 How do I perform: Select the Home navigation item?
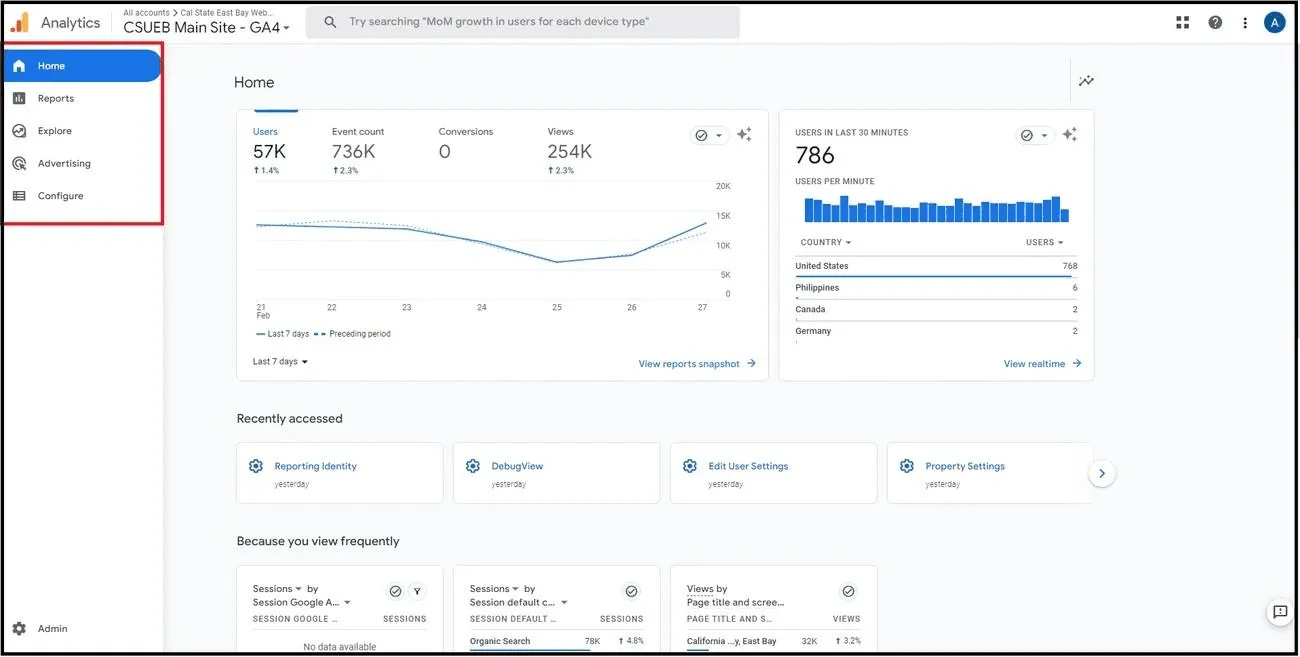click(82, 66)
